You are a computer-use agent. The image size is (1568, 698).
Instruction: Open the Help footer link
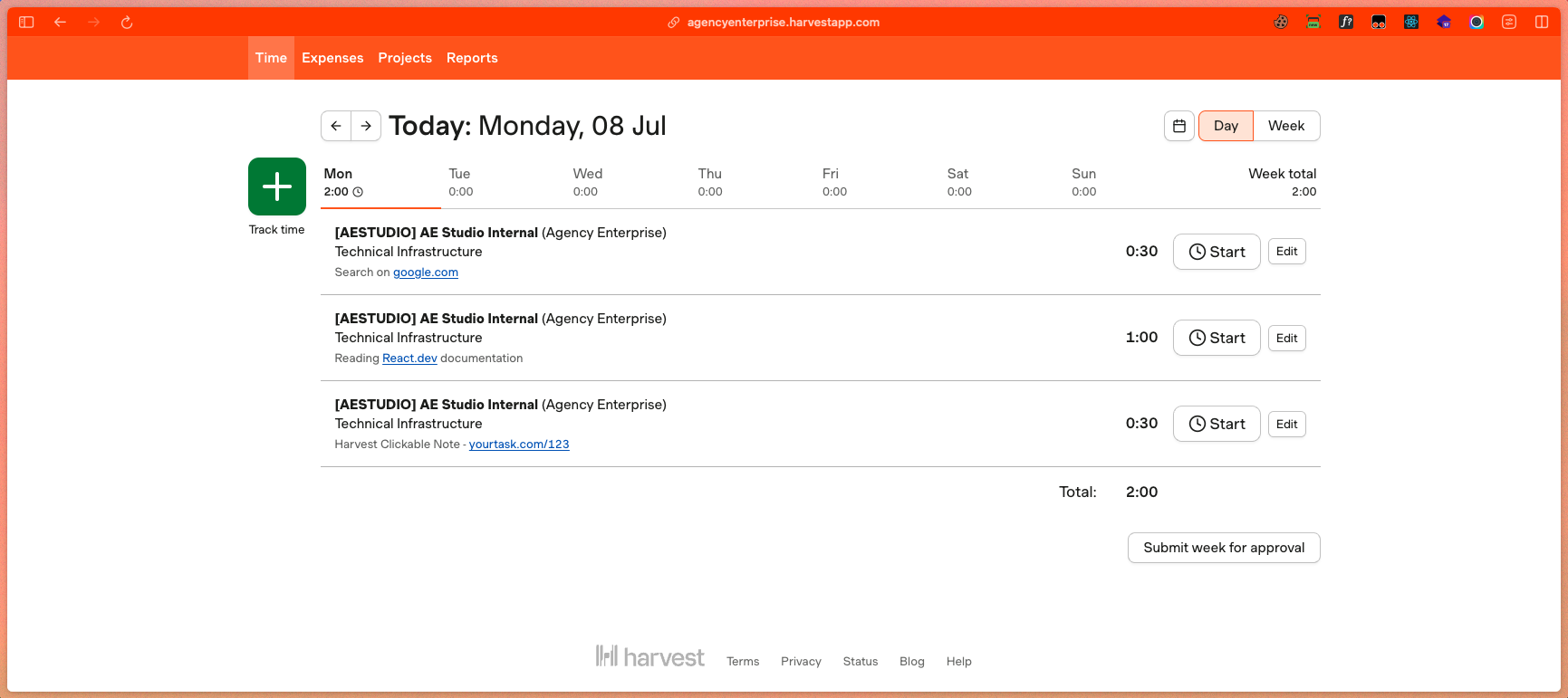959,662
